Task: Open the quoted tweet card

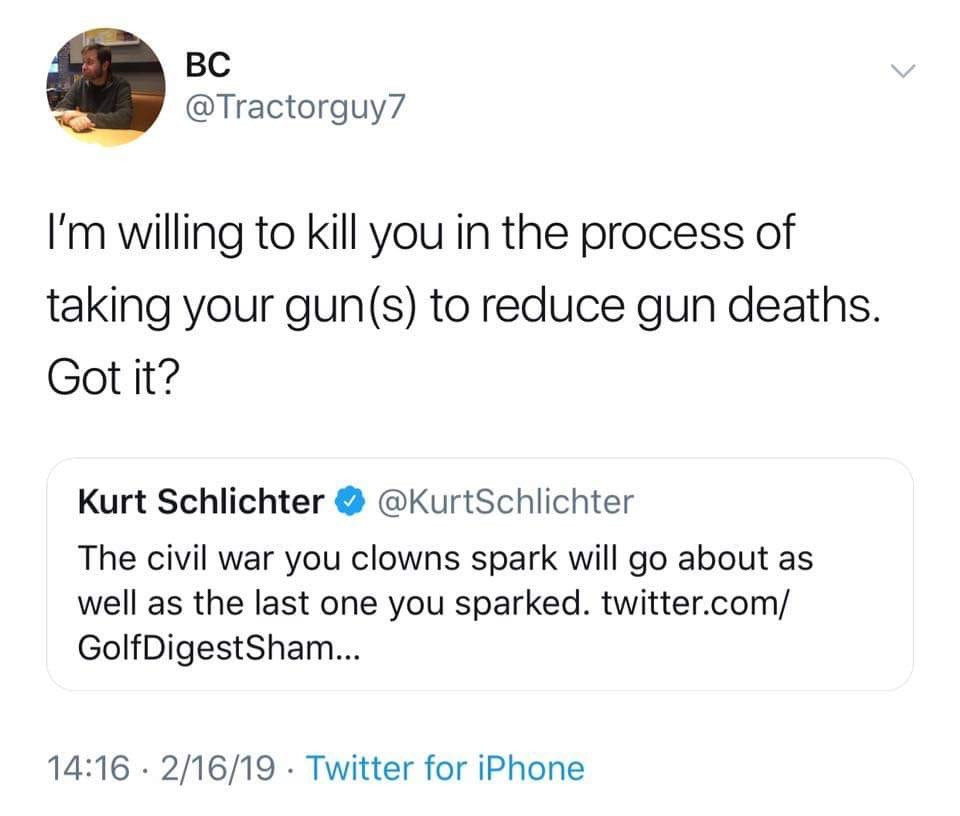Action: tap(480, 573)
